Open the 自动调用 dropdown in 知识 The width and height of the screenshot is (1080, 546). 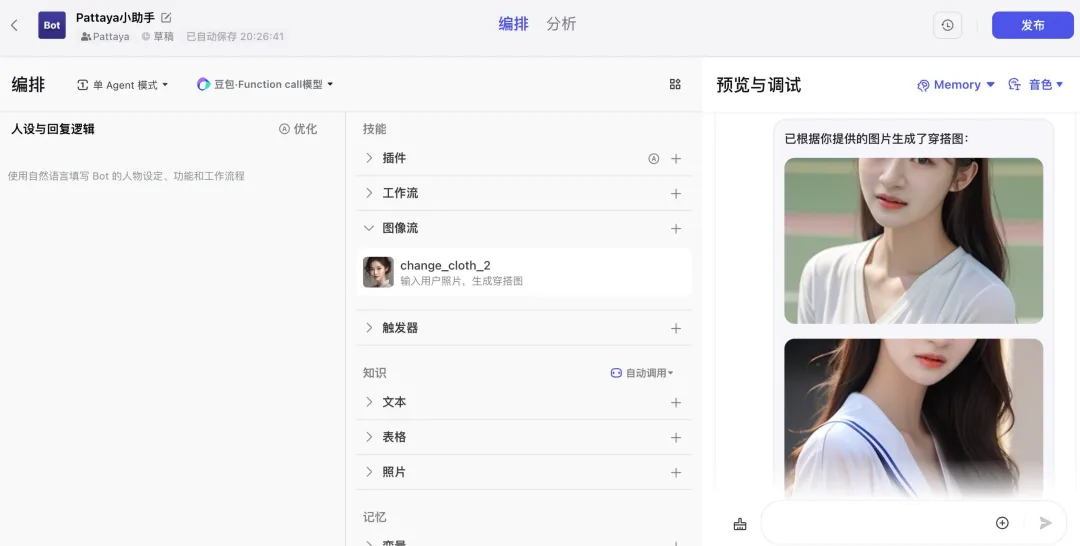click(642, 373)
